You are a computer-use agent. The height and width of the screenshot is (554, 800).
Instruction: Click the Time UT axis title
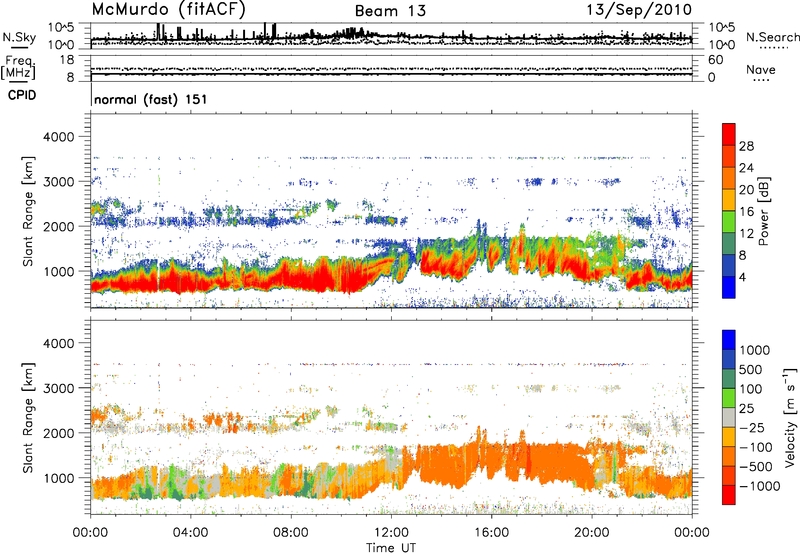tap(391, 548)
